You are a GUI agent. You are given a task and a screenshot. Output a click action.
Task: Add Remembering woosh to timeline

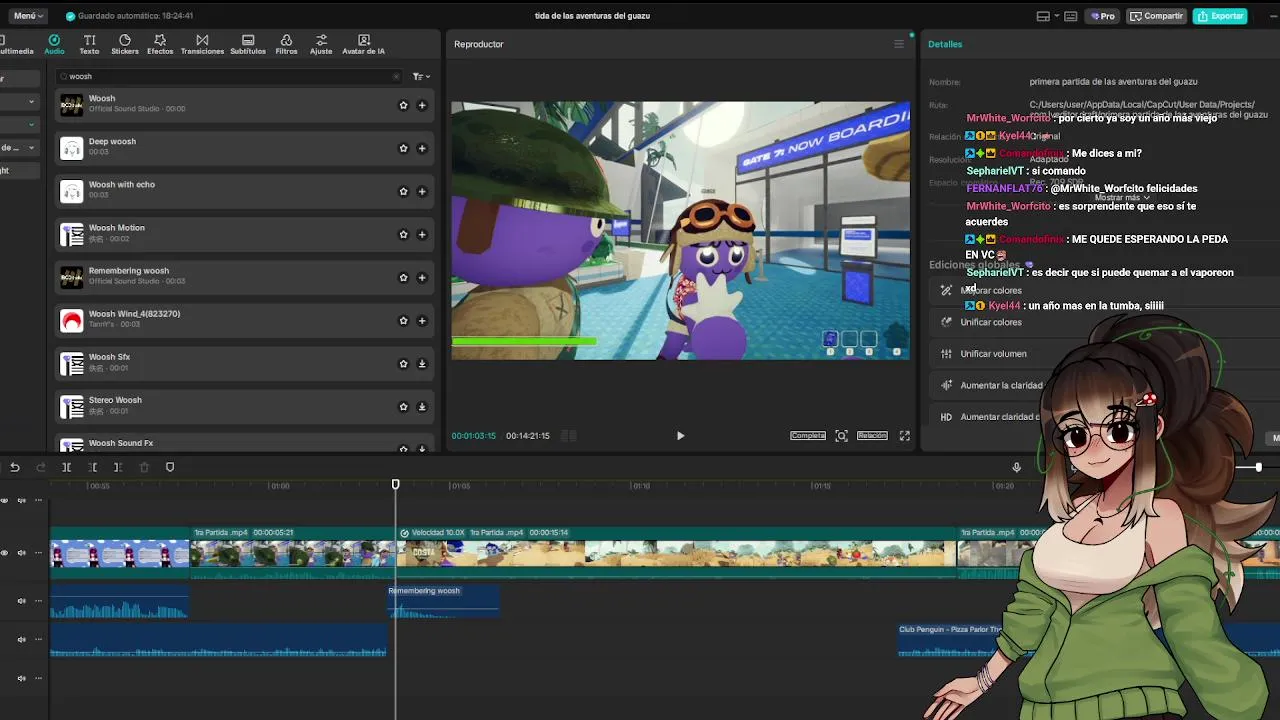coord(422,277)
